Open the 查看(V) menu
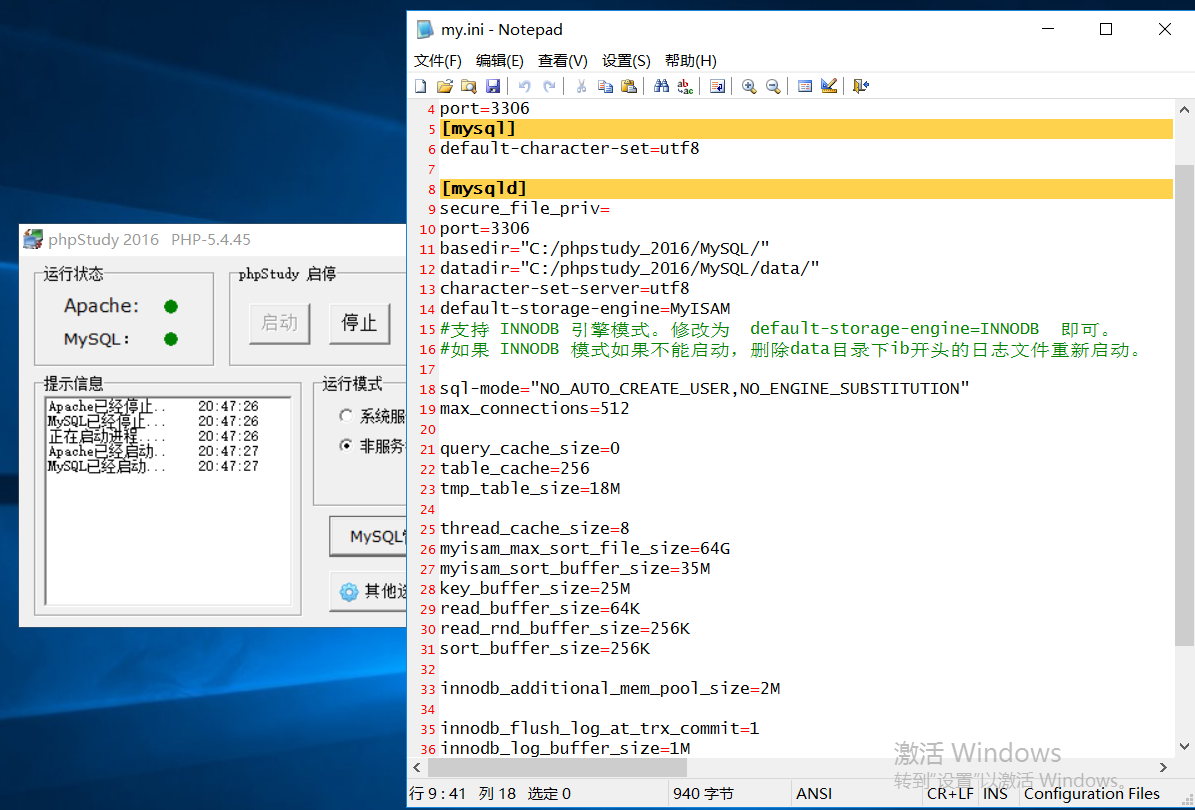1195x810 pixels. click(562, 61)
